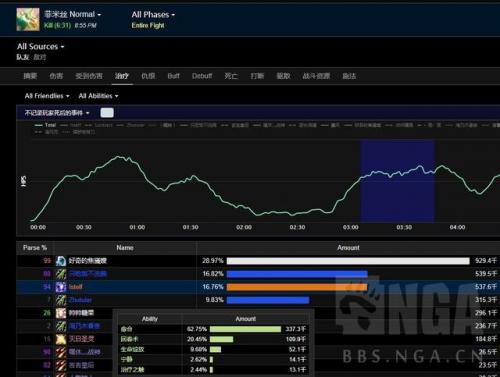The image size is (500, 377).
Task: Expand the All Sources dropdown
Action: pos(40,46)
